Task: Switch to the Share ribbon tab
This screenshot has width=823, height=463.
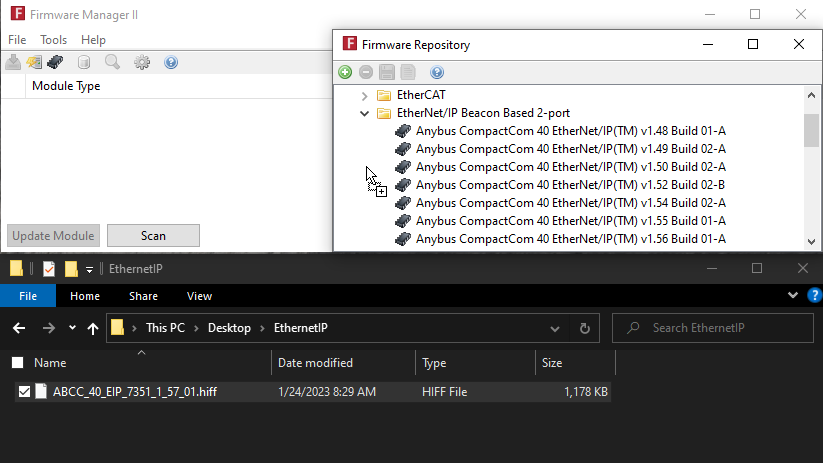Action: tap(143, 296)
